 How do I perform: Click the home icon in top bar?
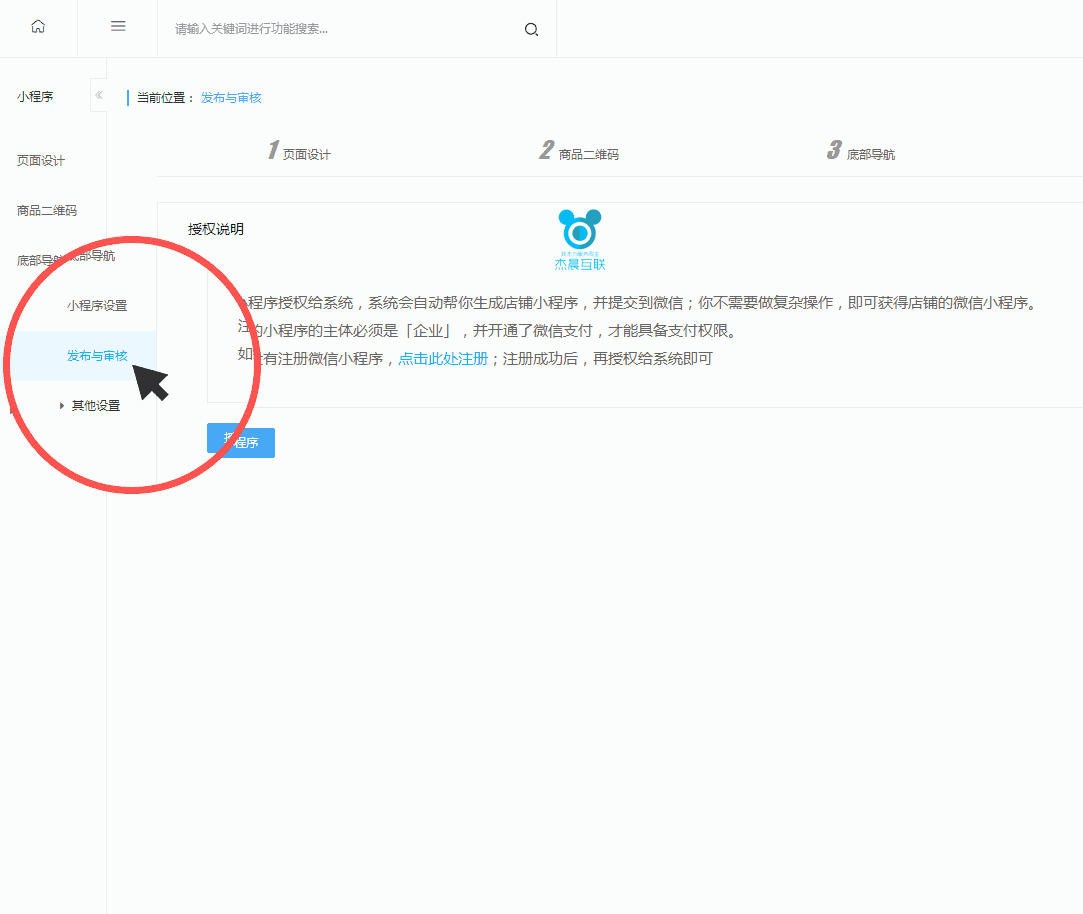[38, 28]
